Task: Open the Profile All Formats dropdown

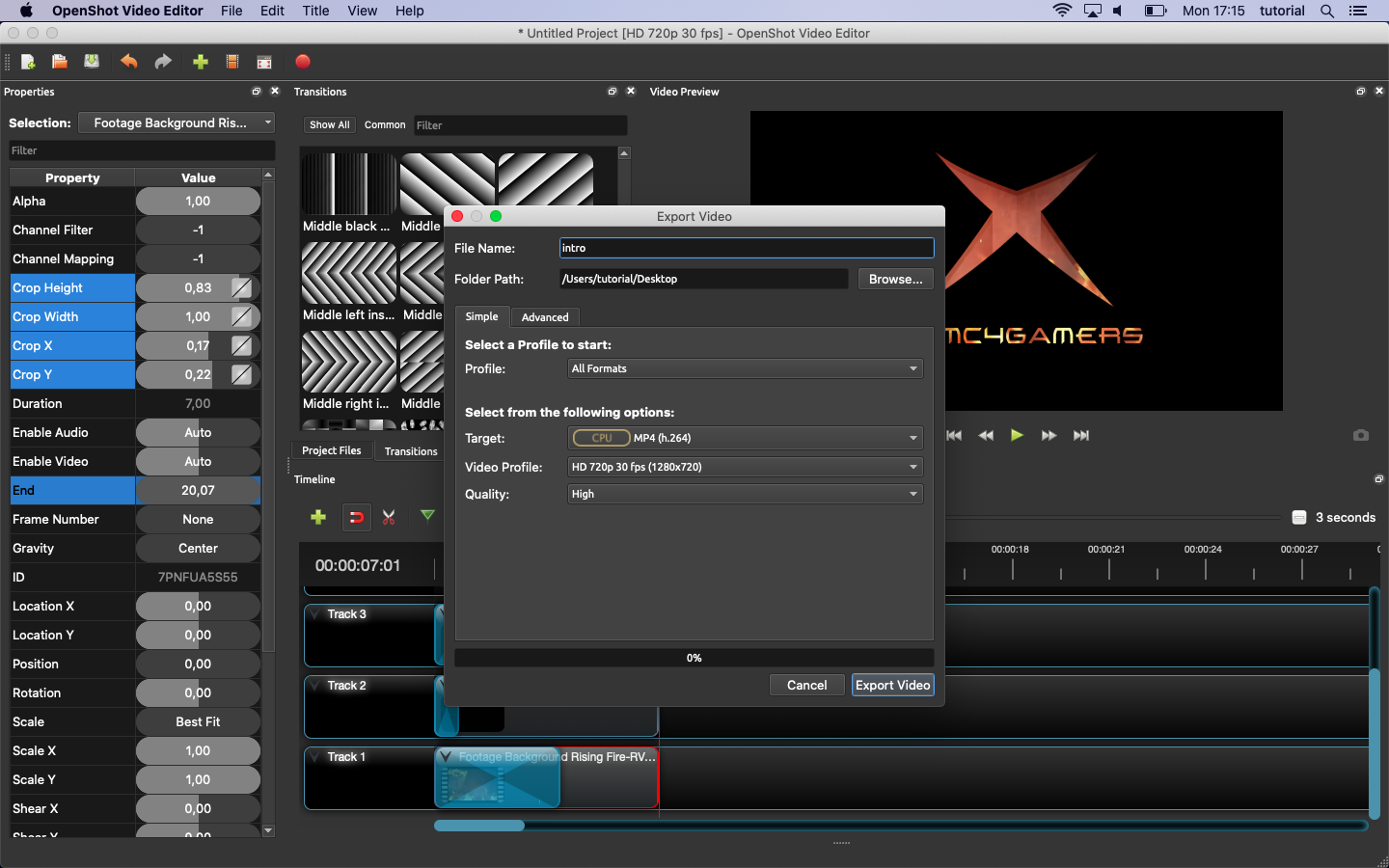Action: tap(744, 369)
